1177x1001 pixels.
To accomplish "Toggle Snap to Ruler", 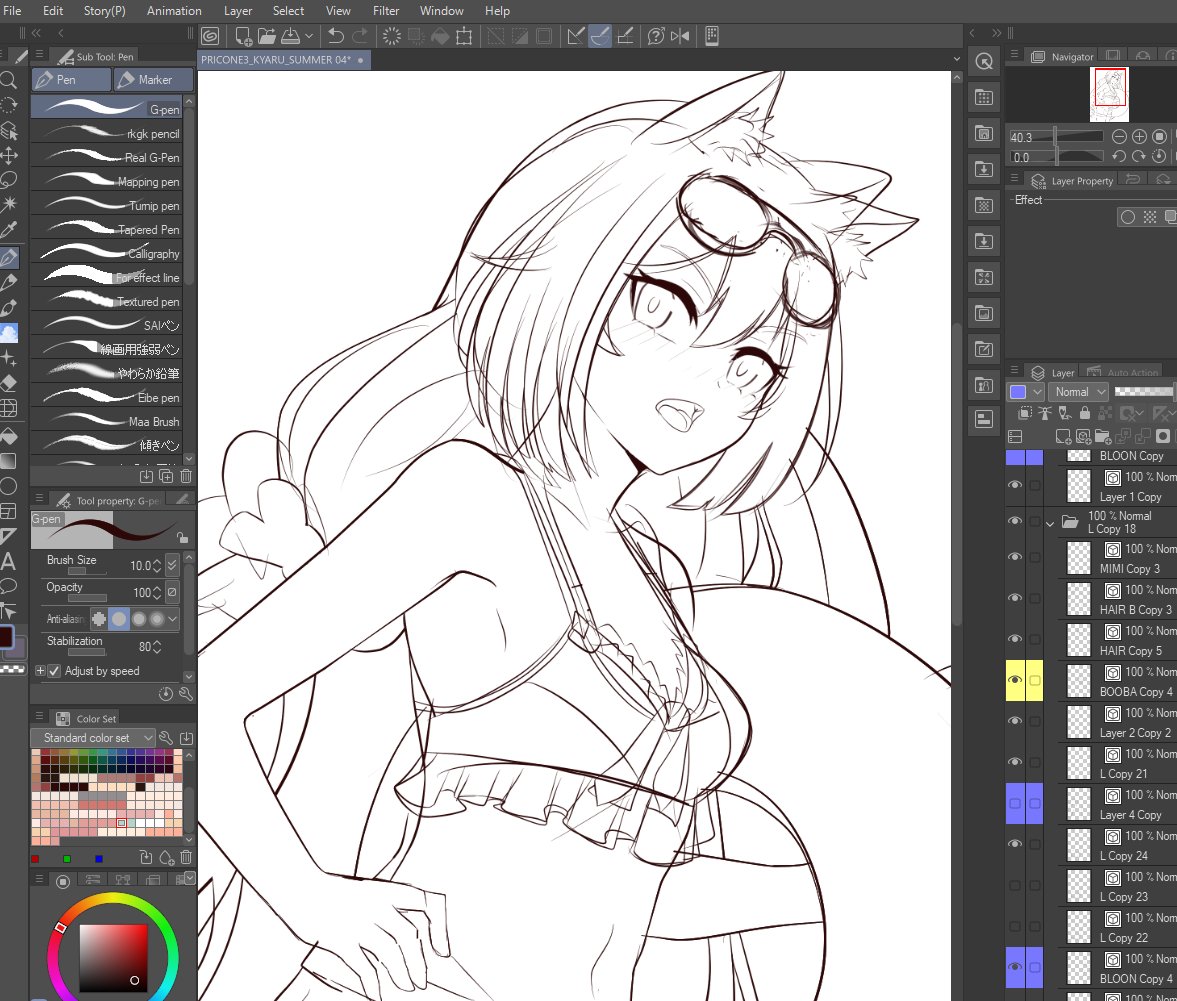I will click(575, 36).
